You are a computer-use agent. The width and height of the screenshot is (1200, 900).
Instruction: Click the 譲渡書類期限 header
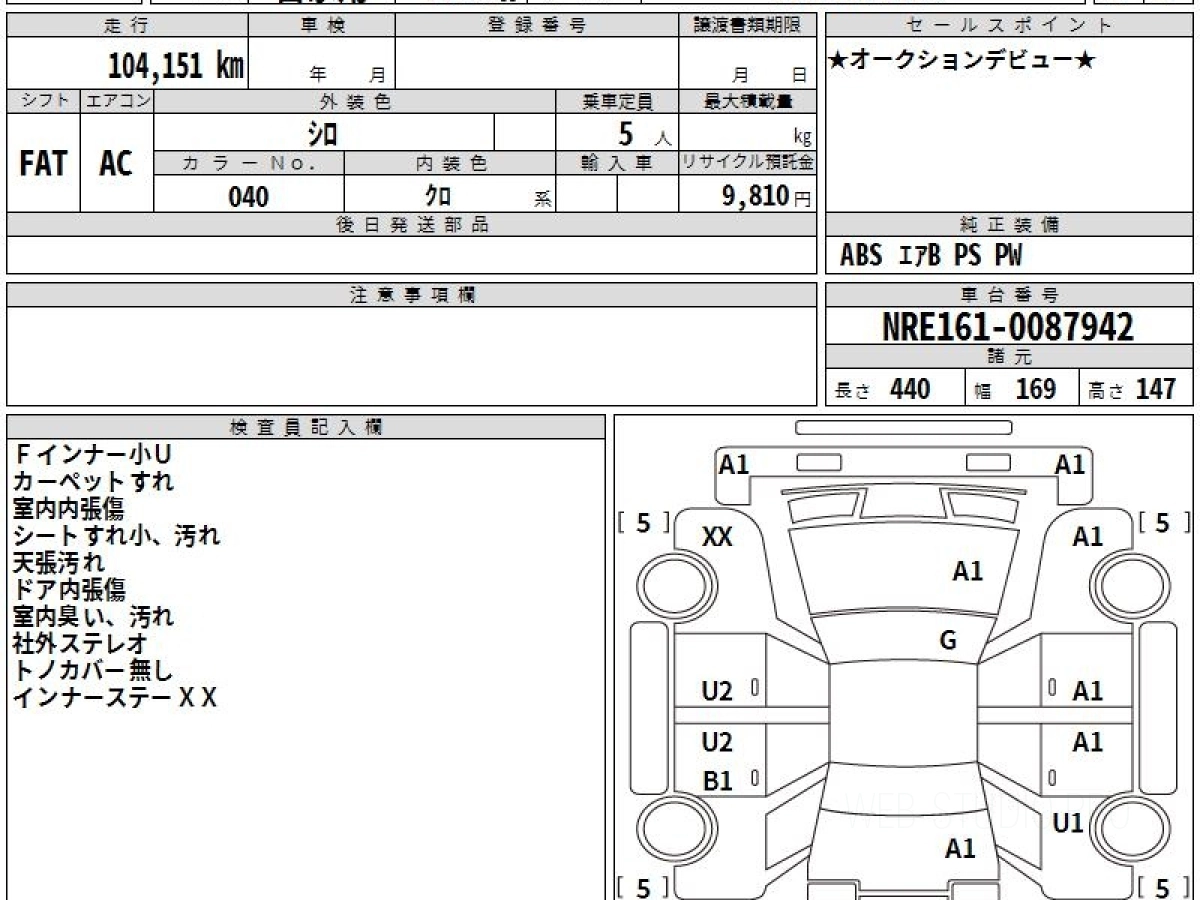click(x=748, y=26)
